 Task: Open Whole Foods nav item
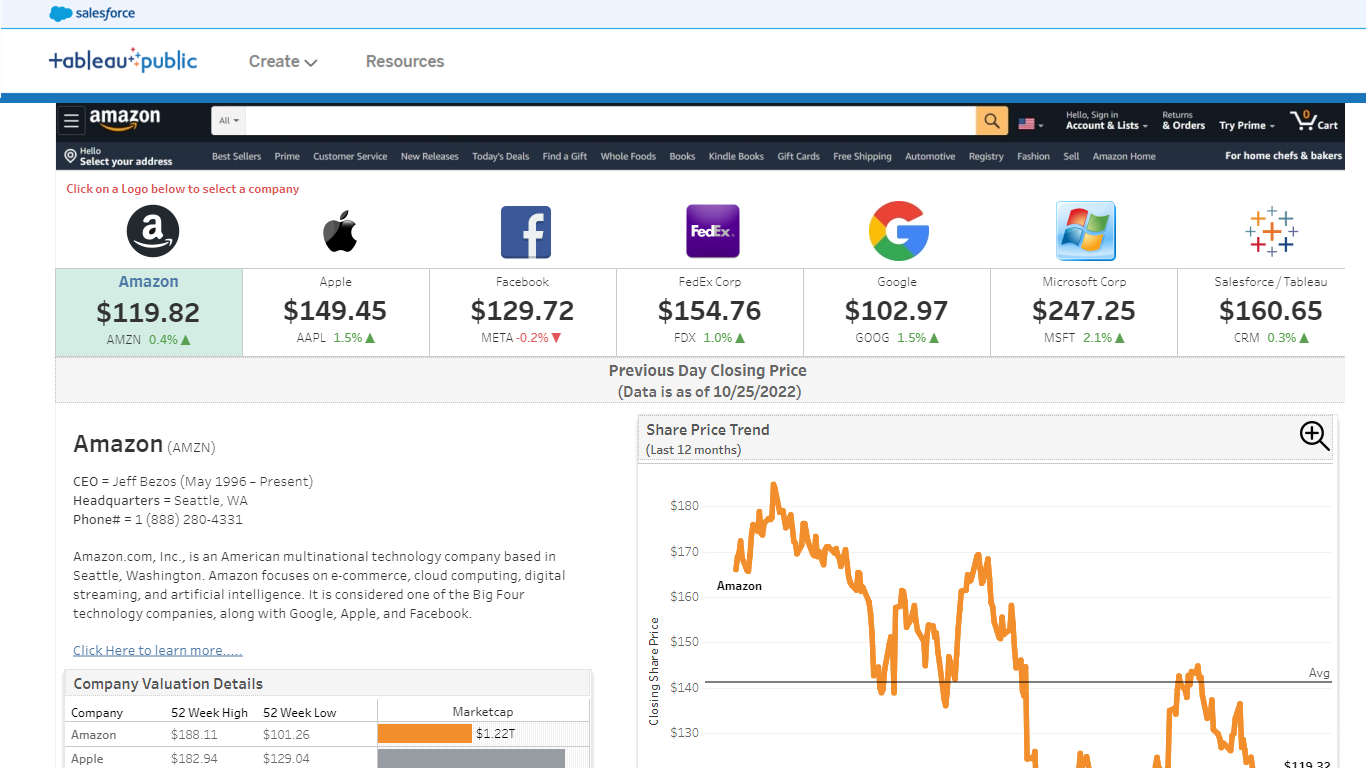628,156
